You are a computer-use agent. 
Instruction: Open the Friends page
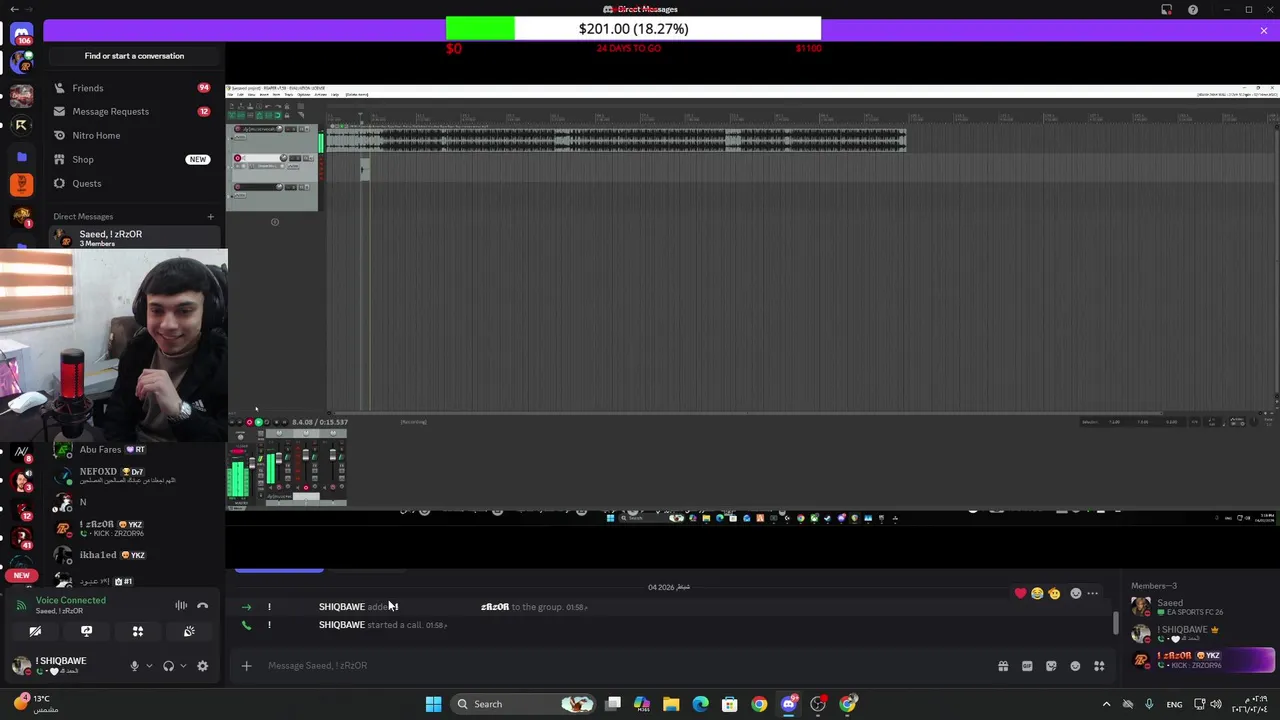tap(133, 88)
